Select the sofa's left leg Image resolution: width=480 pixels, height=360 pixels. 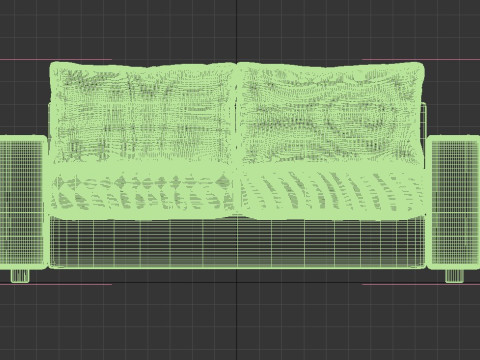pyautogui.click(x=20, y=276)
